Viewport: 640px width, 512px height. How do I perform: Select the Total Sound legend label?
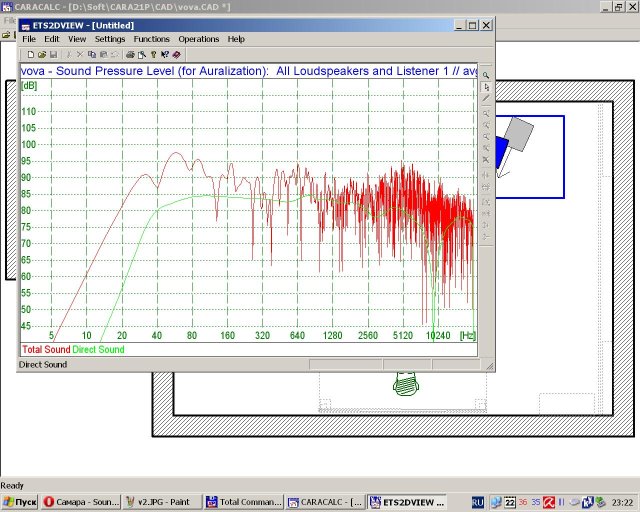pos(46,349)
